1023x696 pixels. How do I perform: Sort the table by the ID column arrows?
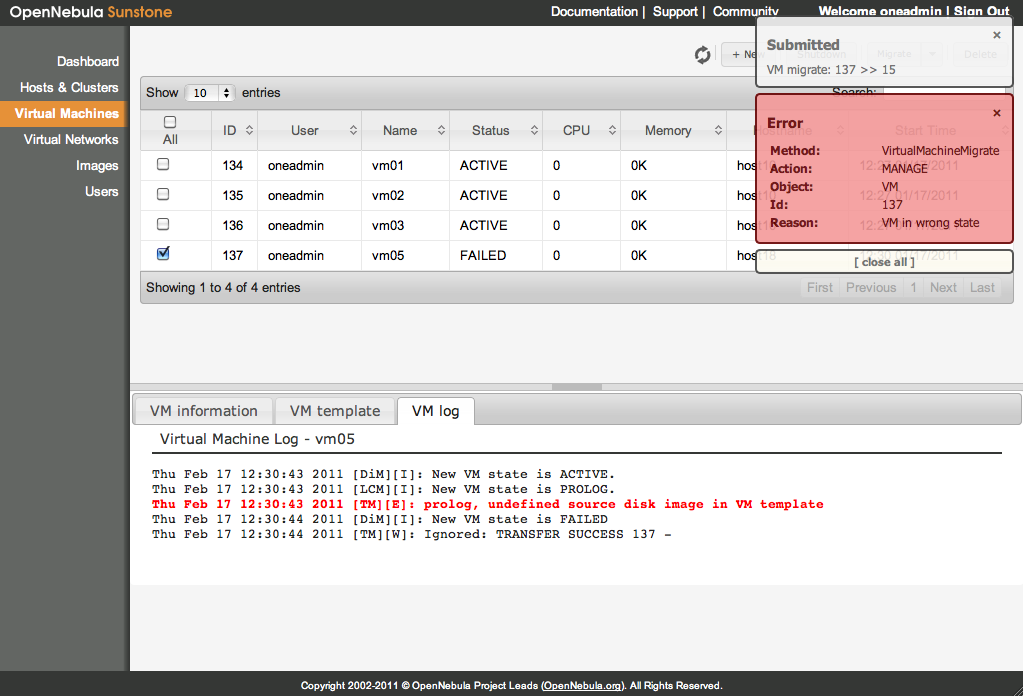(x=249, y=131)
